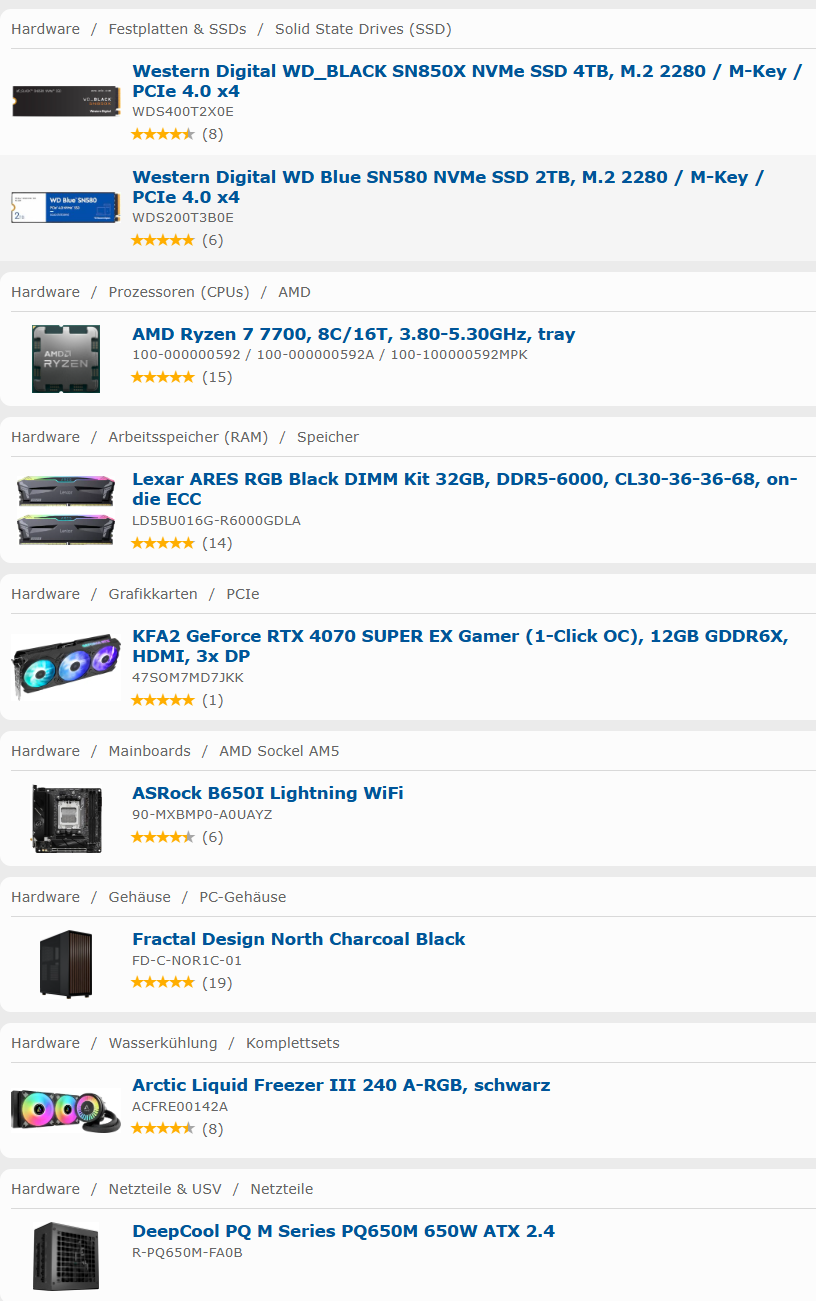Open the Festplatten & SSDs breadcrumb
The height and width of the screenshot is (1301, 816).
point(177,29)
